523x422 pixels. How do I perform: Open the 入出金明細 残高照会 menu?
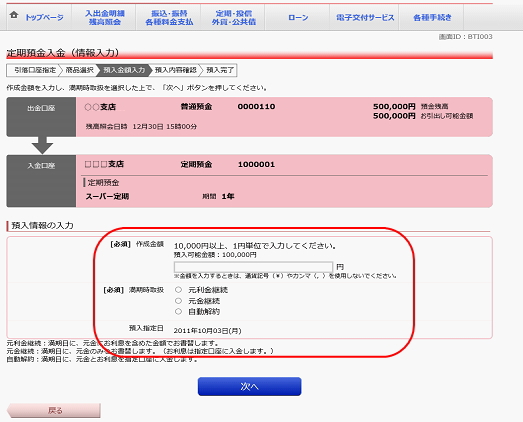click(x=105, y=17)
